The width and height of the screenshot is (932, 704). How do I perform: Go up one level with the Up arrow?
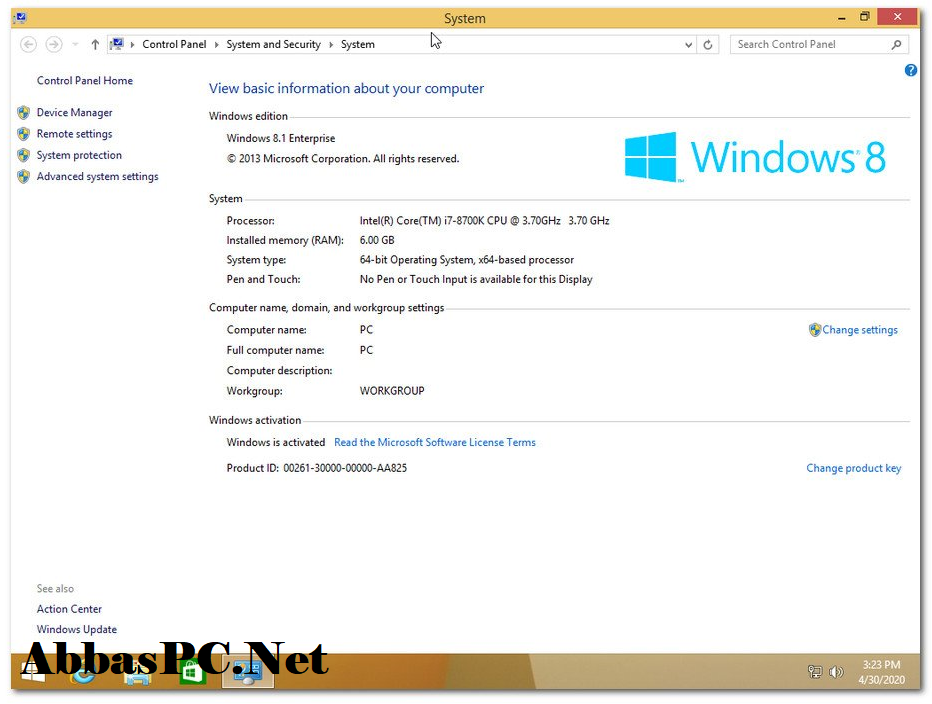tap(95, 45)
